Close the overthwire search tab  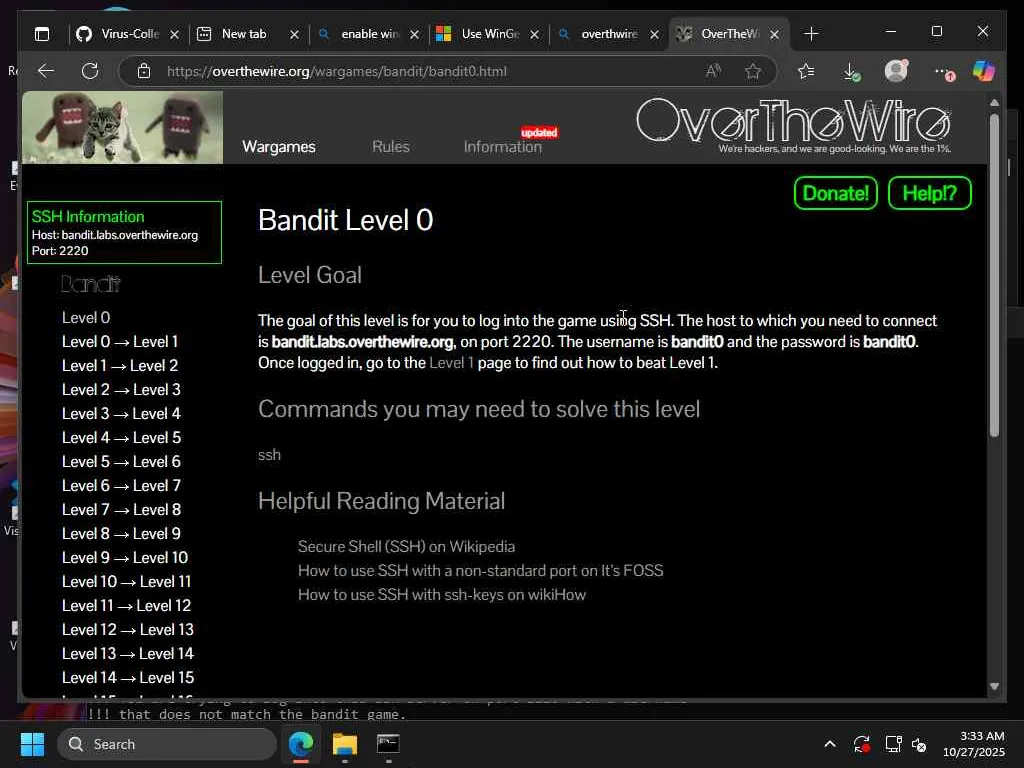[654, 35]
